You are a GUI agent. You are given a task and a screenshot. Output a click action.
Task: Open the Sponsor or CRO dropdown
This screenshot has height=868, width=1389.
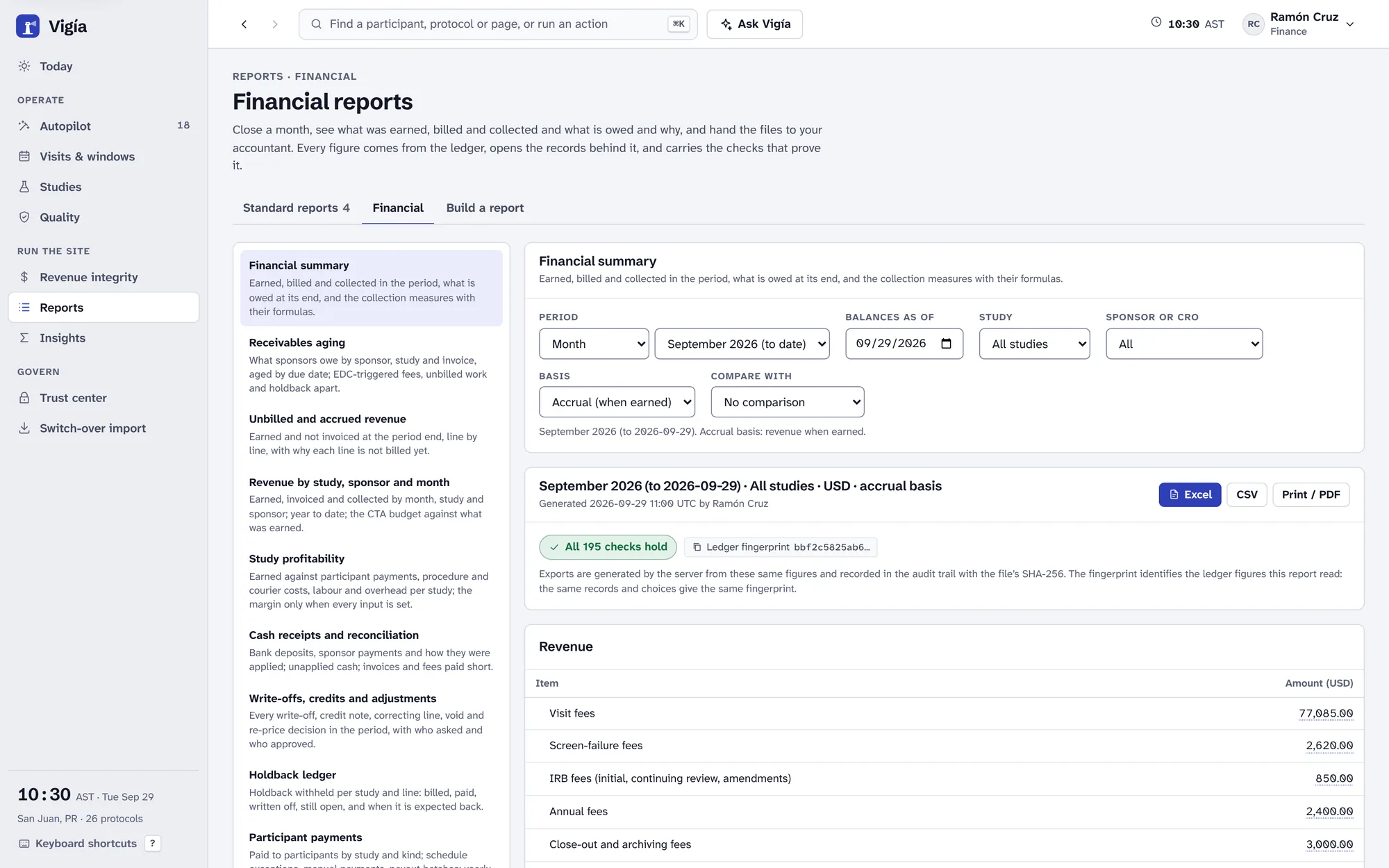[x=1184, y=344]
